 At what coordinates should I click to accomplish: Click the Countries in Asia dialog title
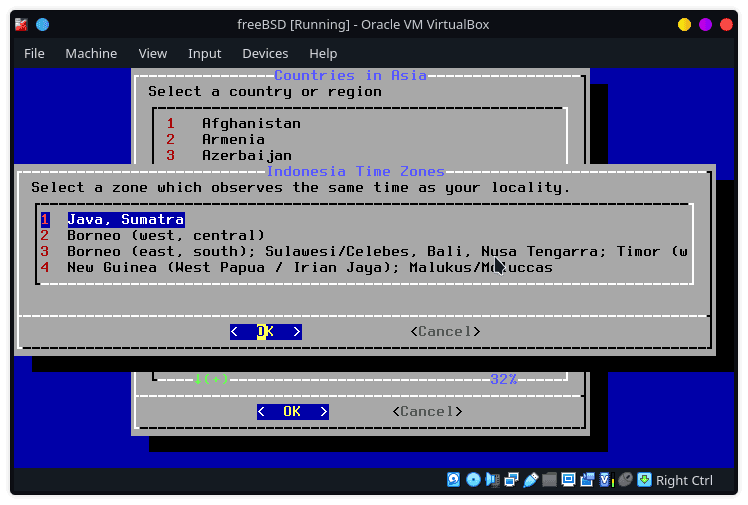click(x=350, y=75)
